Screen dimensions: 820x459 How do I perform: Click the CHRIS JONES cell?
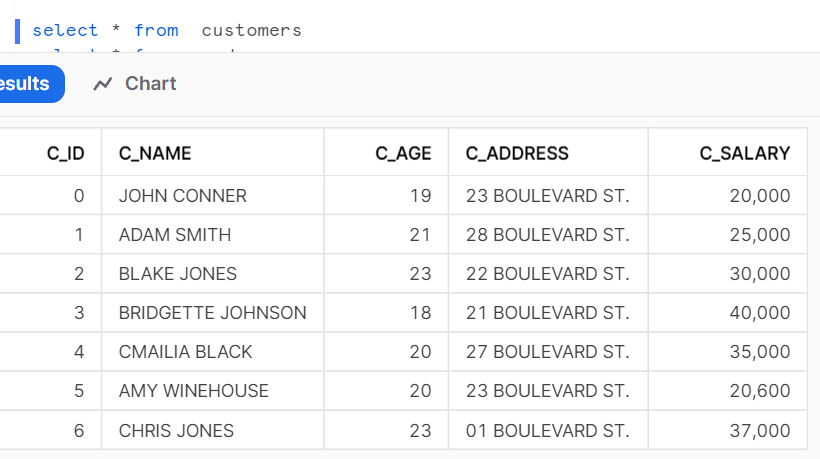(x=213, y=430)
